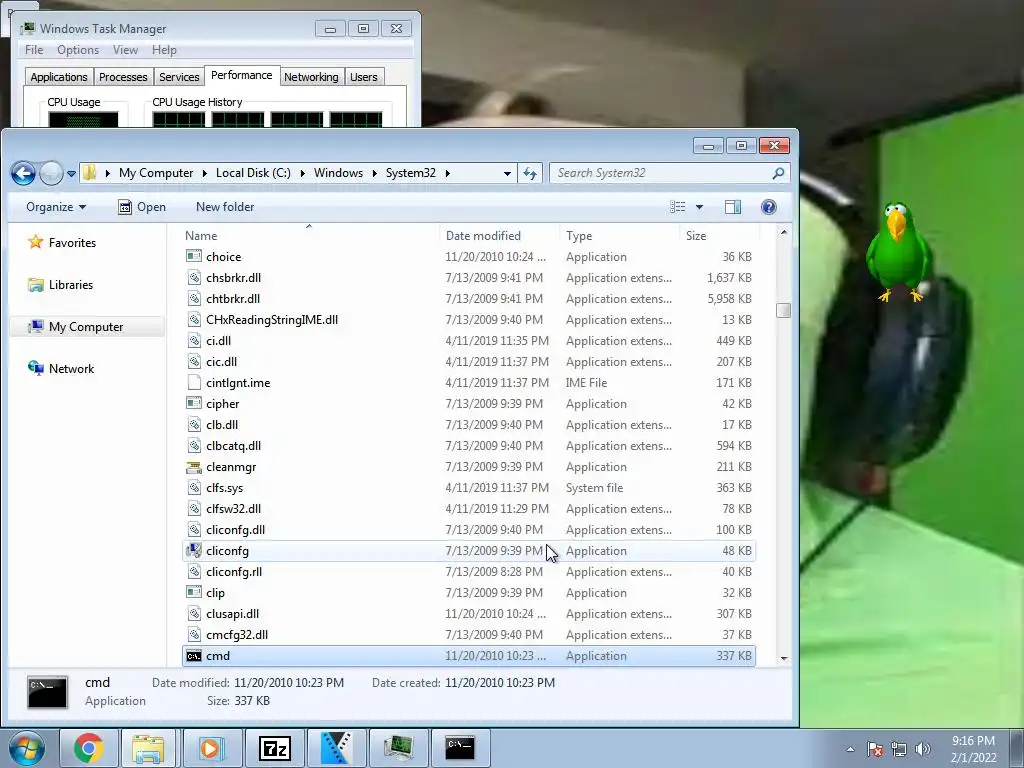Screen dimensions: 1024x768
Task: Click the Search System32 input field
Action: click(660, 173)
